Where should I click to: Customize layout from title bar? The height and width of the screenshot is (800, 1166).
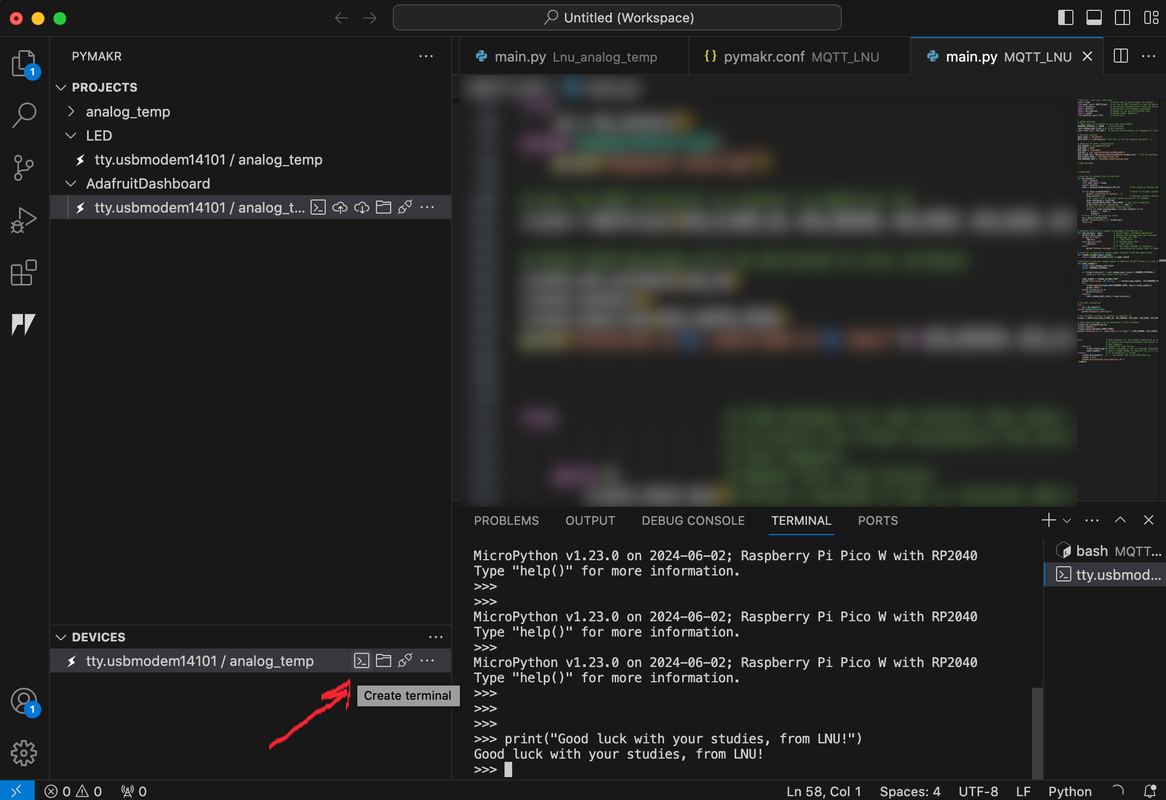pos(1150,18)
